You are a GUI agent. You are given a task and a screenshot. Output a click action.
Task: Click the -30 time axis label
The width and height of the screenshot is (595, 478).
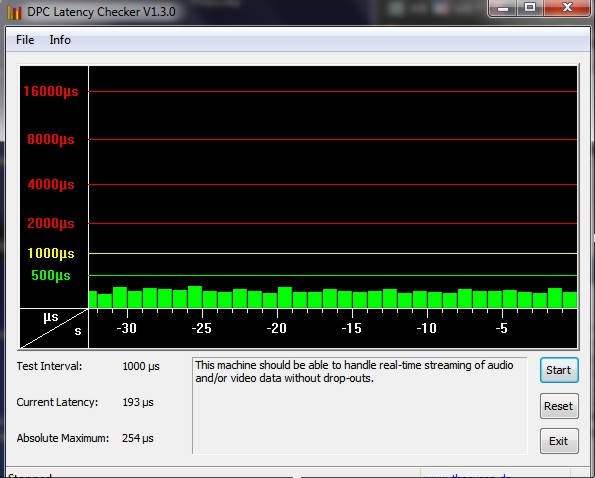click(x=126, y=328)
